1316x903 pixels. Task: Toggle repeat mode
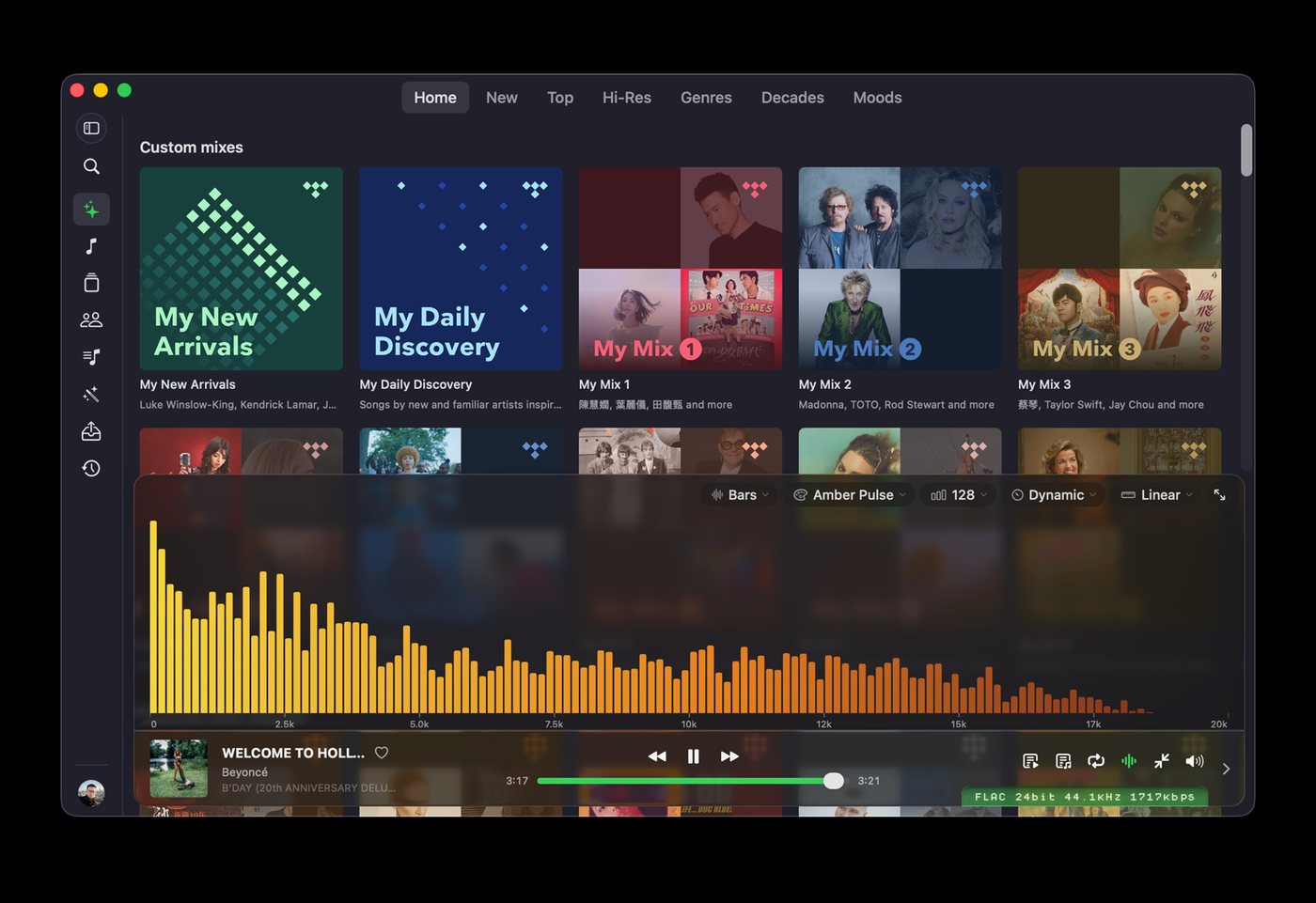click(1096, 761)
